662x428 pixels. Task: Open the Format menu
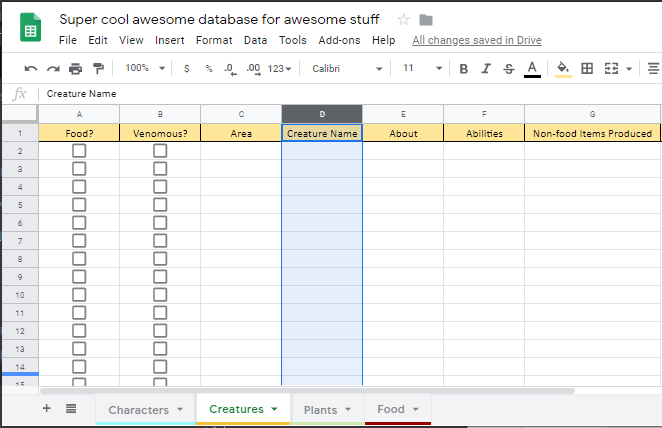pyautogui.click(x=214, y=40)
